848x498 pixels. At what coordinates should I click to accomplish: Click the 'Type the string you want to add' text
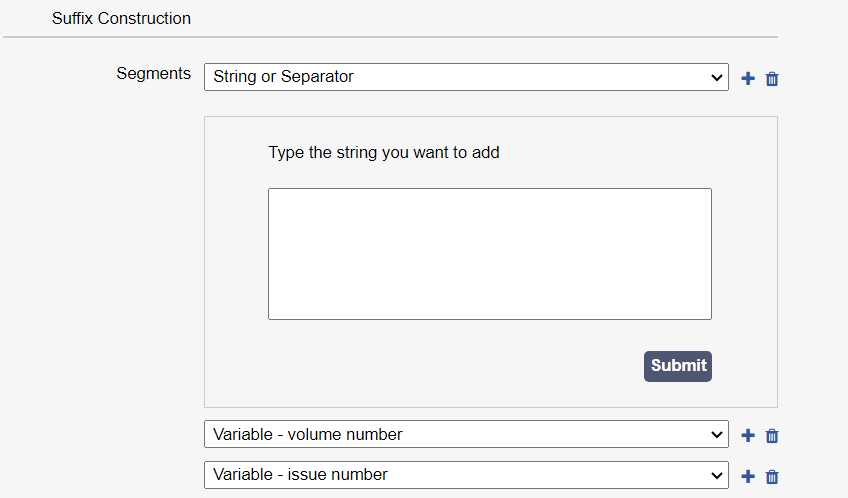(384, 153)
